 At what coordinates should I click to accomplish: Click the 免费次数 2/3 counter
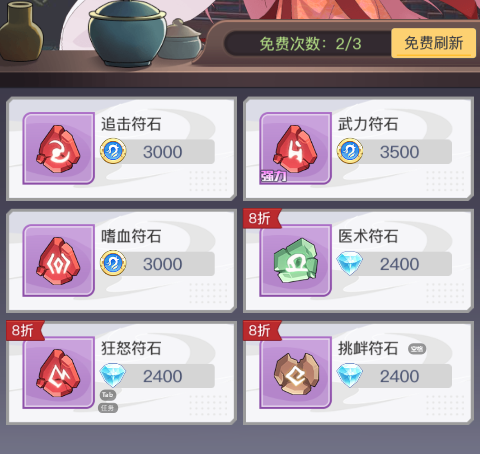point(310,44)
